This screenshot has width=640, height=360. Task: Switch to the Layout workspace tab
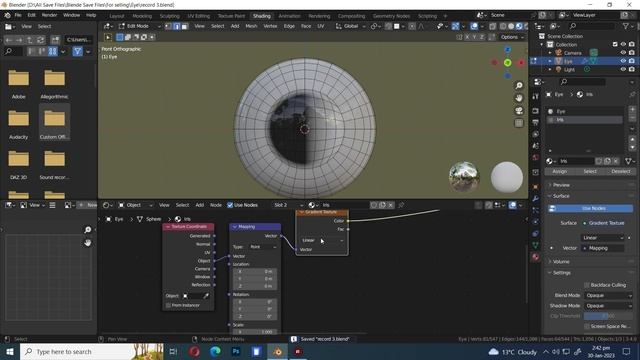point(117,16)
